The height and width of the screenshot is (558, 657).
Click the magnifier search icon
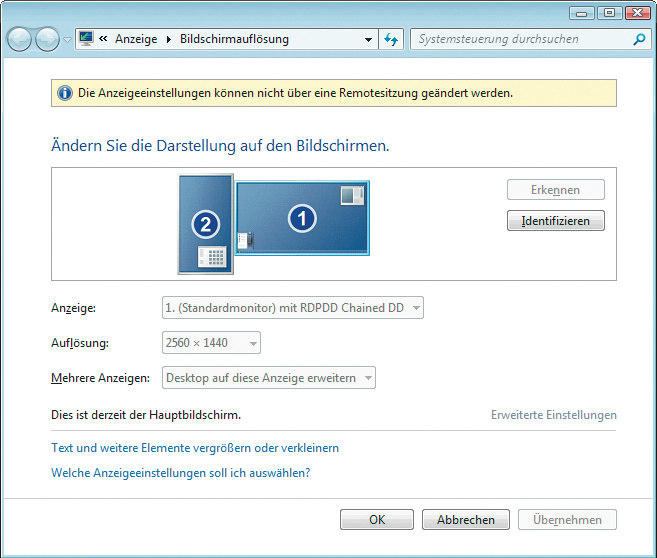639,39
